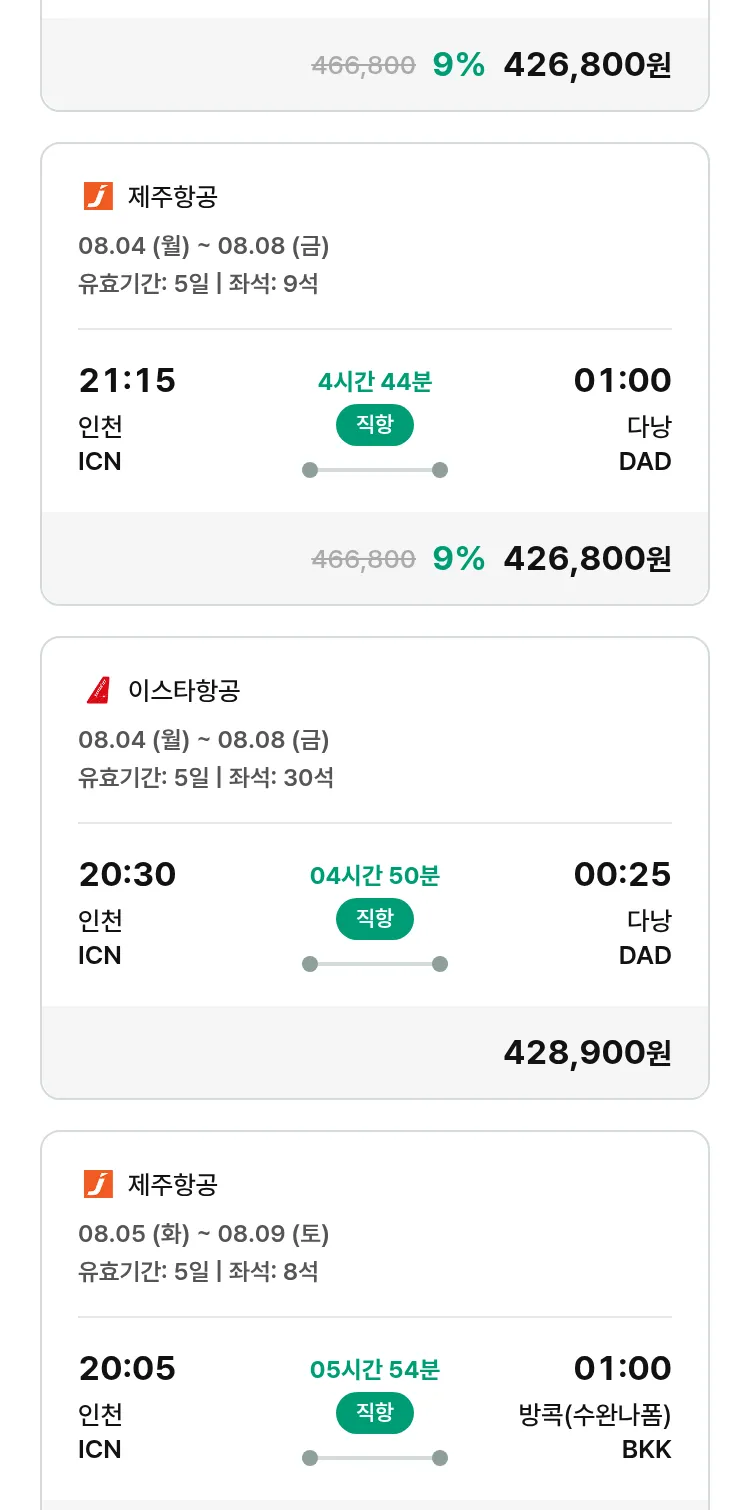Click the 08.05 (화) ~ 08.09 (토) date range
The image size is (750, 1510).
tap(203, 1233)
